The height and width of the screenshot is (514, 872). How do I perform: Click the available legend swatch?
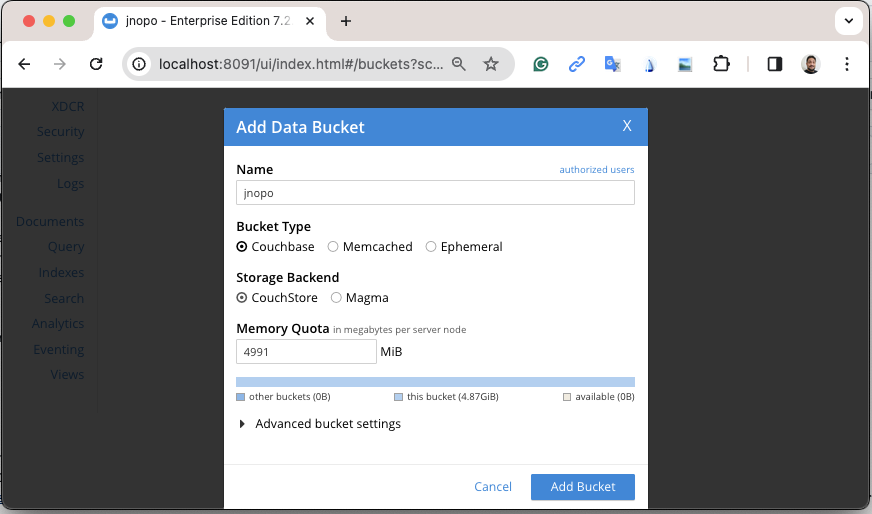[567, 397]
